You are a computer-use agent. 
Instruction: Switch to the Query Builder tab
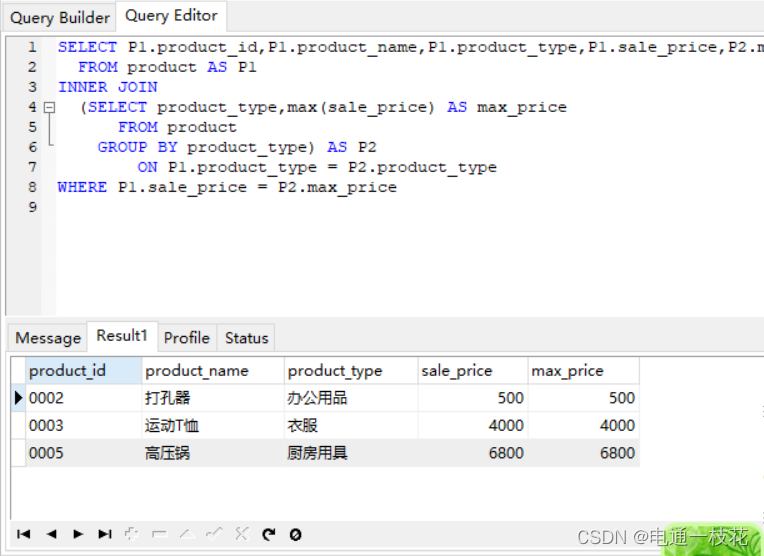59,18
